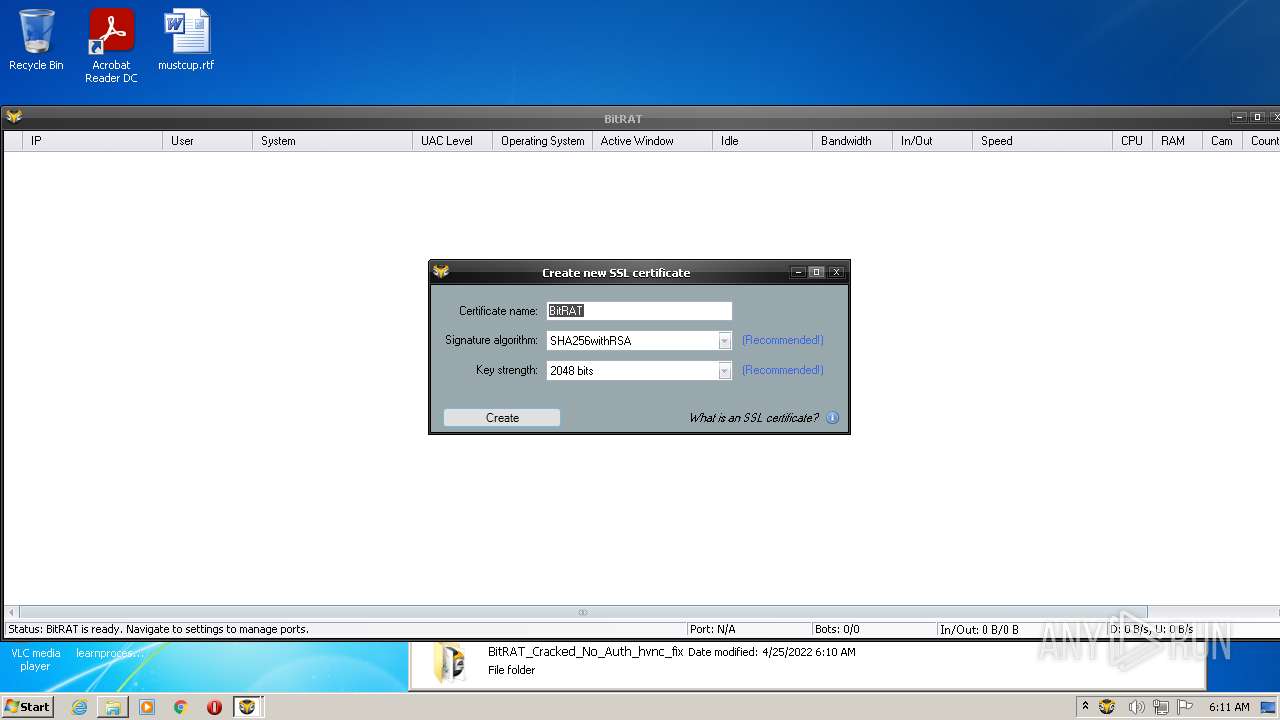1280x720 pixels.
Task: Click the Recommended link next to Key strength
Action: (783, 370)
